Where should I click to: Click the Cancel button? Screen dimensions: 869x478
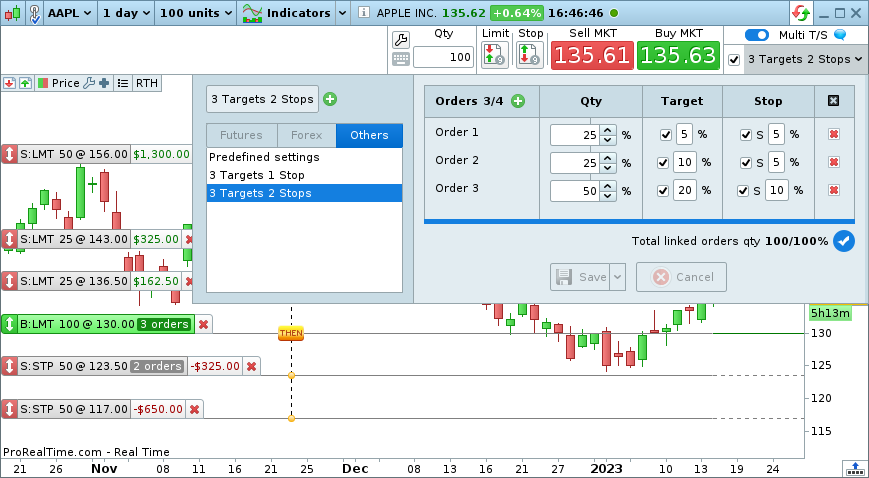pos(681,277)
